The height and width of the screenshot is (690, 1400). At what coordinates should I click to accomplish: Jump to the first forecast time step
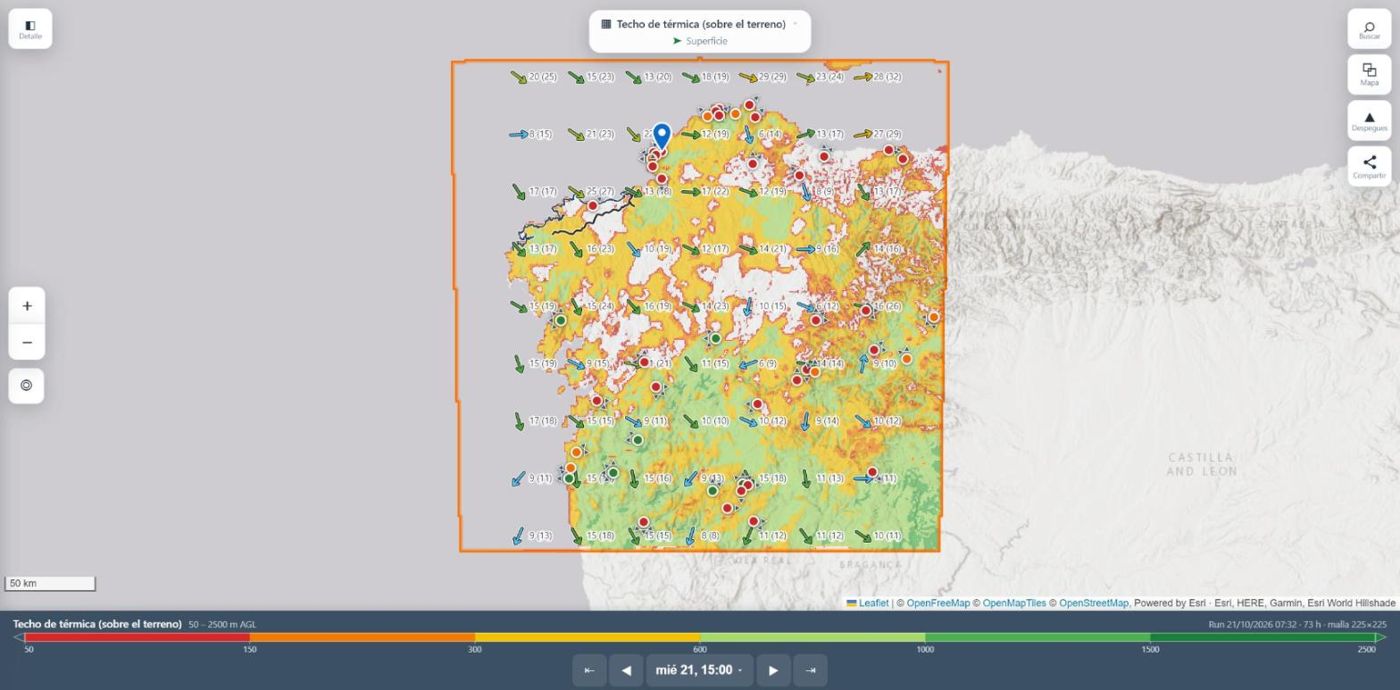pyautogui.click(x=589, y=670)
